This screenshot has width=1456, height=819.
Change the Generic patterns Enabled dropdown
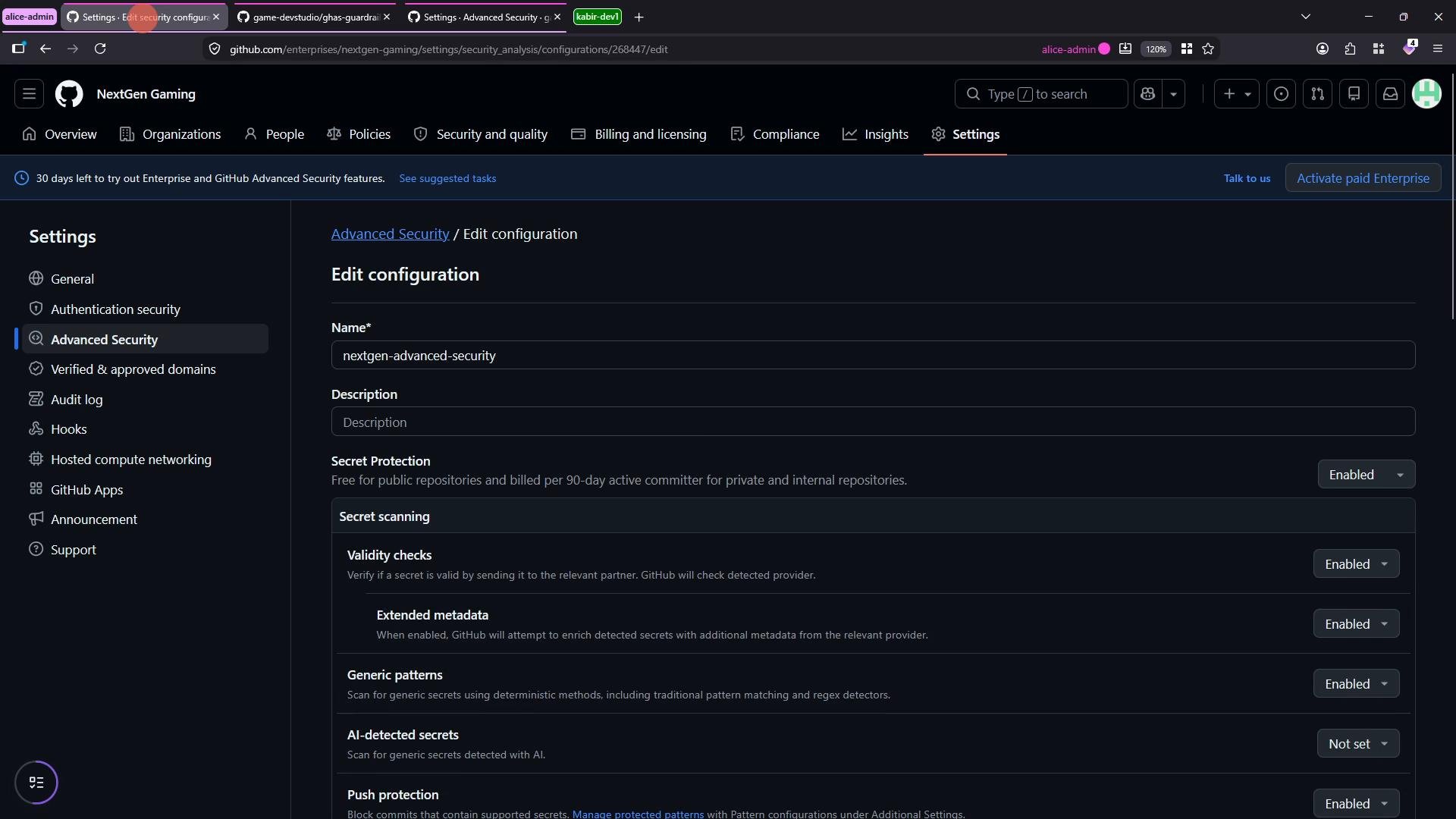[1357, 684]
